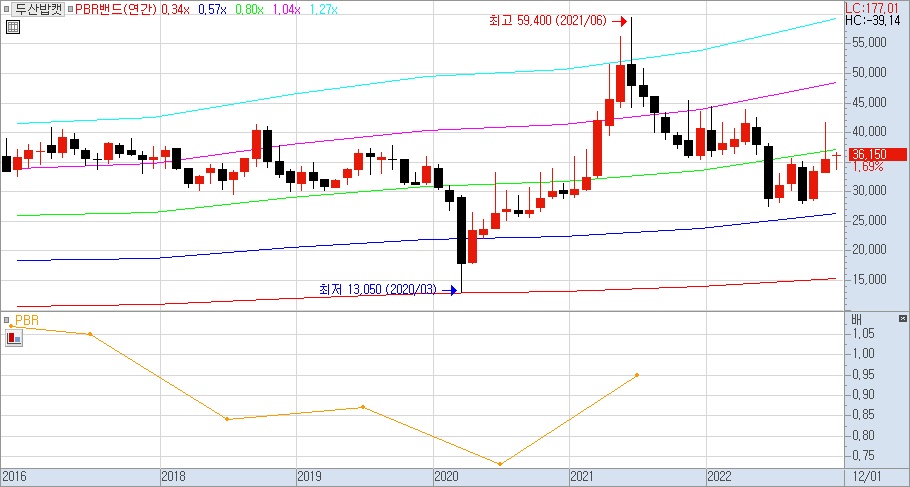
Task: Click the 2022 year label on time axis
Action: [x=720, y=477]
